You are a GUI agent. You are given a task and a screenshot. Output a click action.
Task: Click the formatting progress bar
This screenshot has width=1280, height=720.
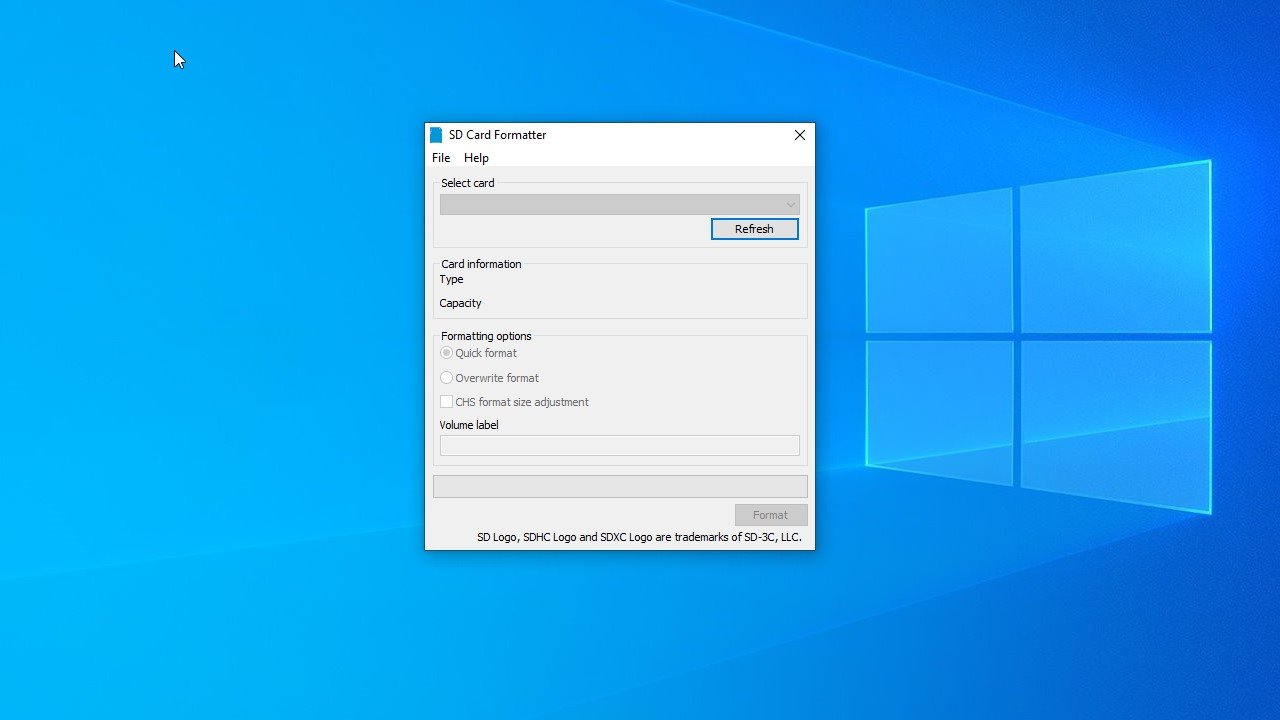[620, 487]
